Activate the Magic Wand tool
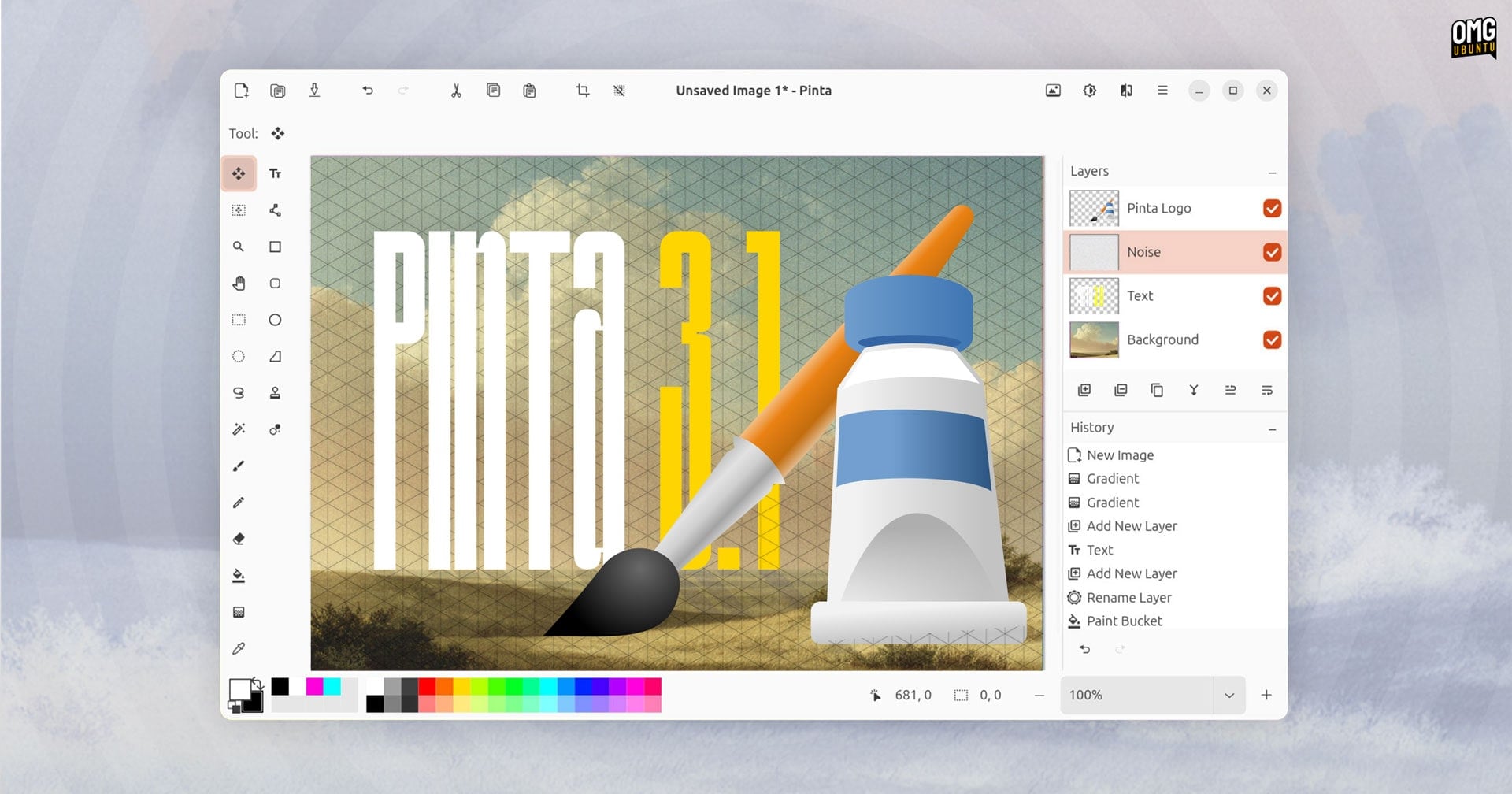1512x794 pixels. pyautogui.click(x=239, y=429)
